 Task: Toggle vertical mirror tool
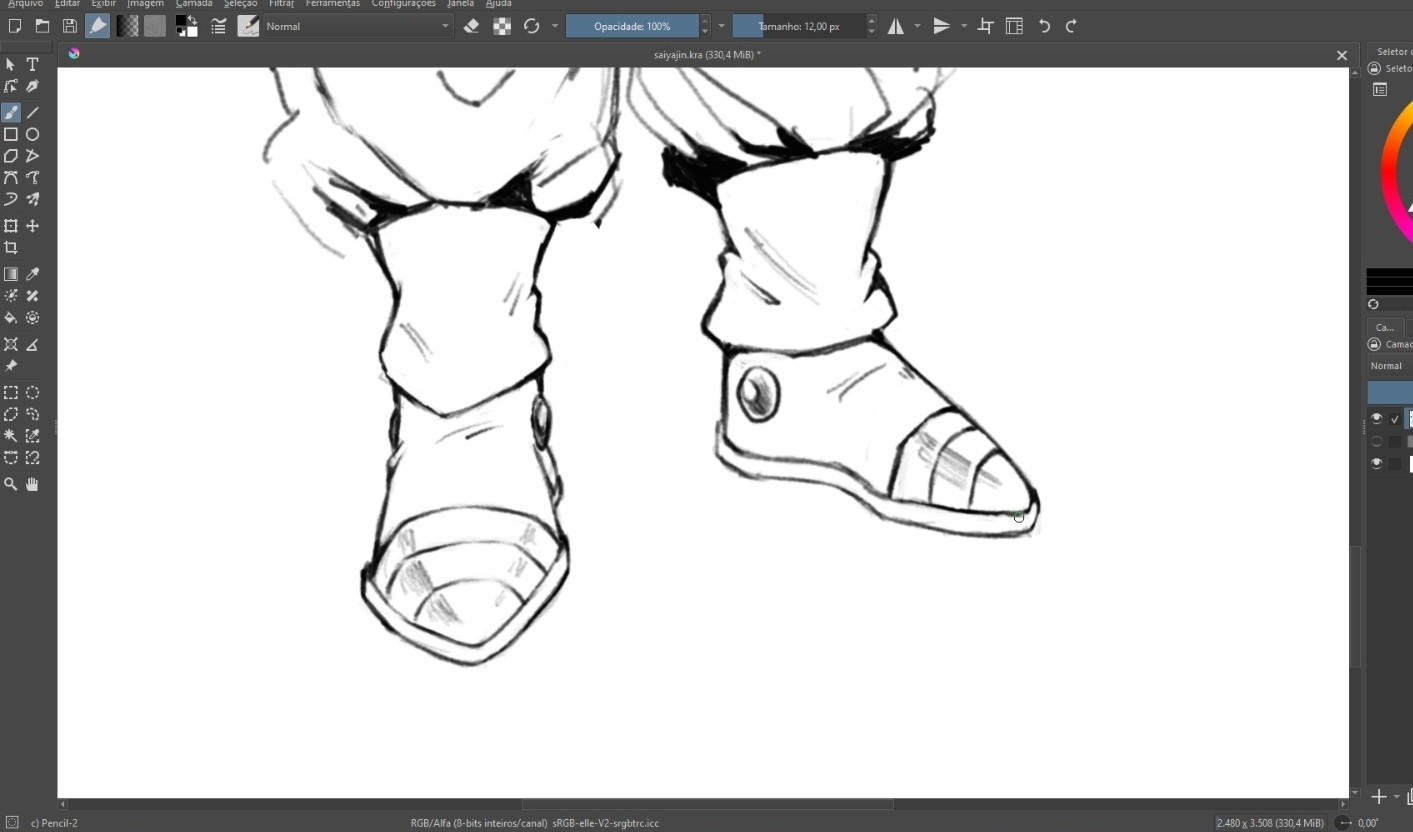click(x=942, y=26)
